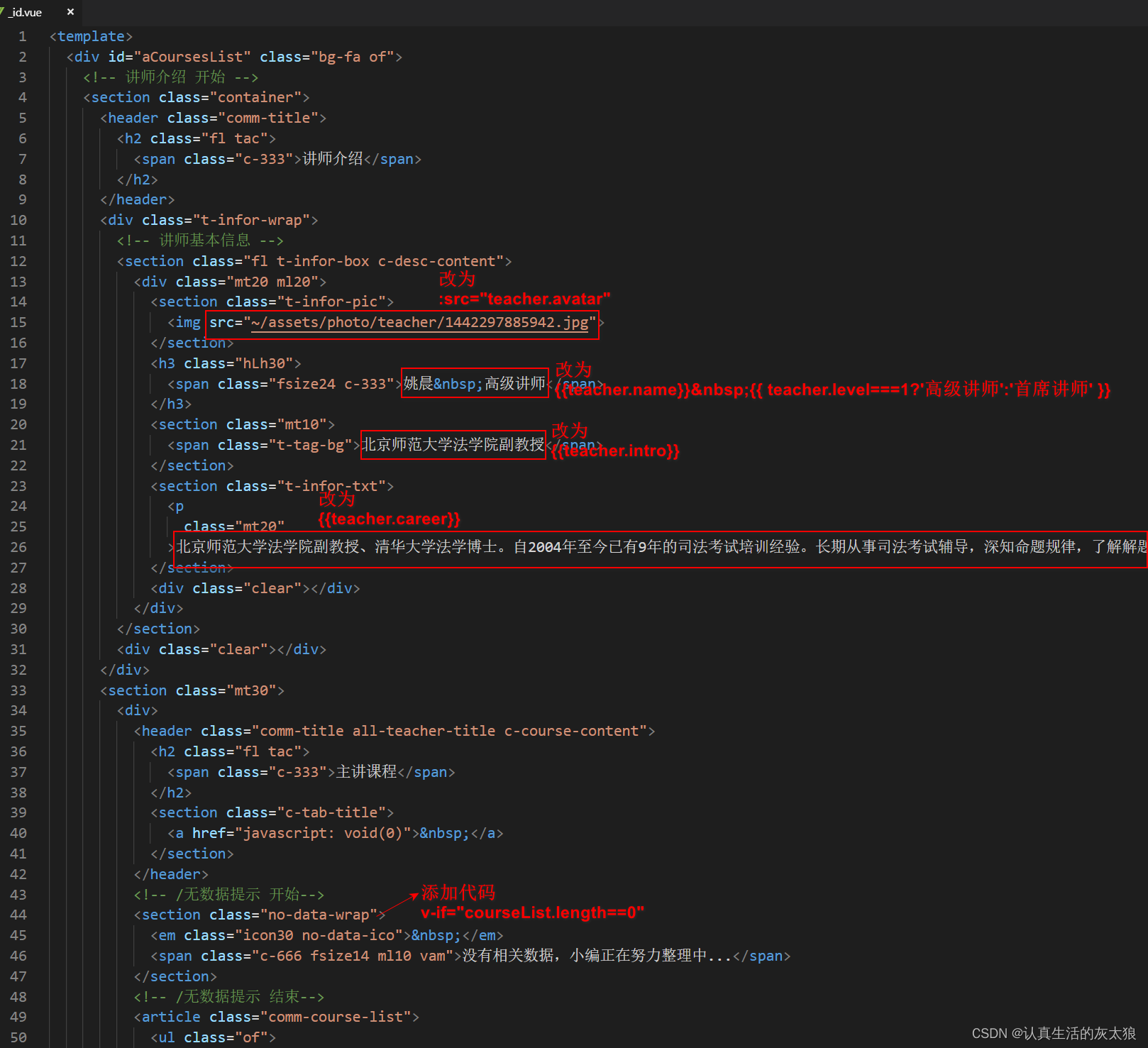Click the div class "mt20 ml20" line
1148x1048 pixels.
[231, 282]
